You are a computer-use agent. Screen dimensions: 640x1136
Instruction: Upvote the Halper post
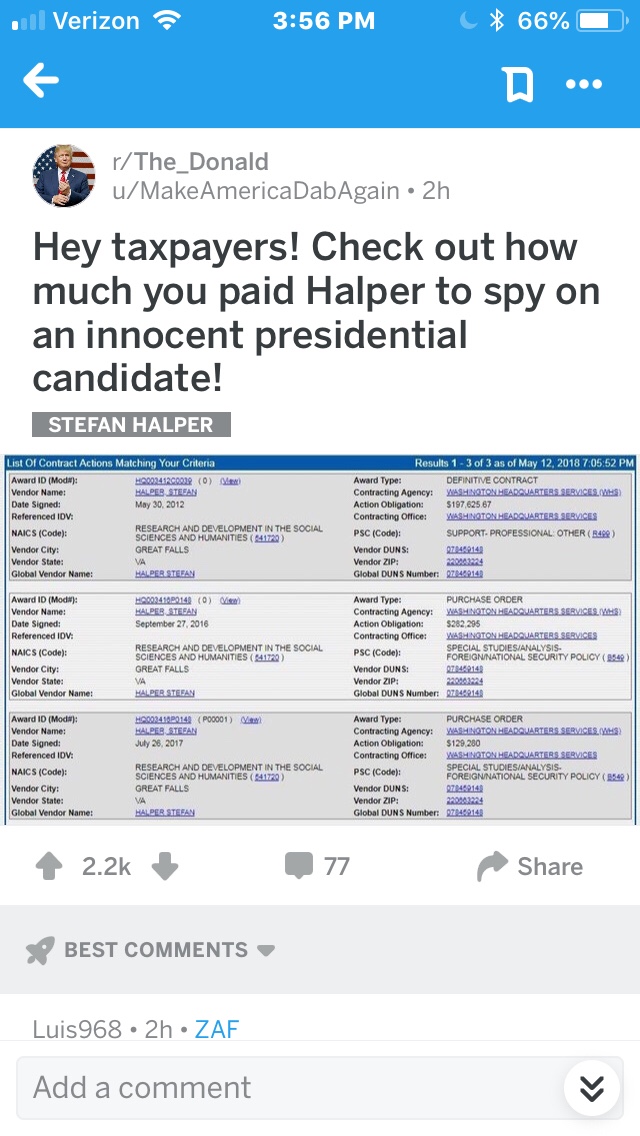(49, 866)
